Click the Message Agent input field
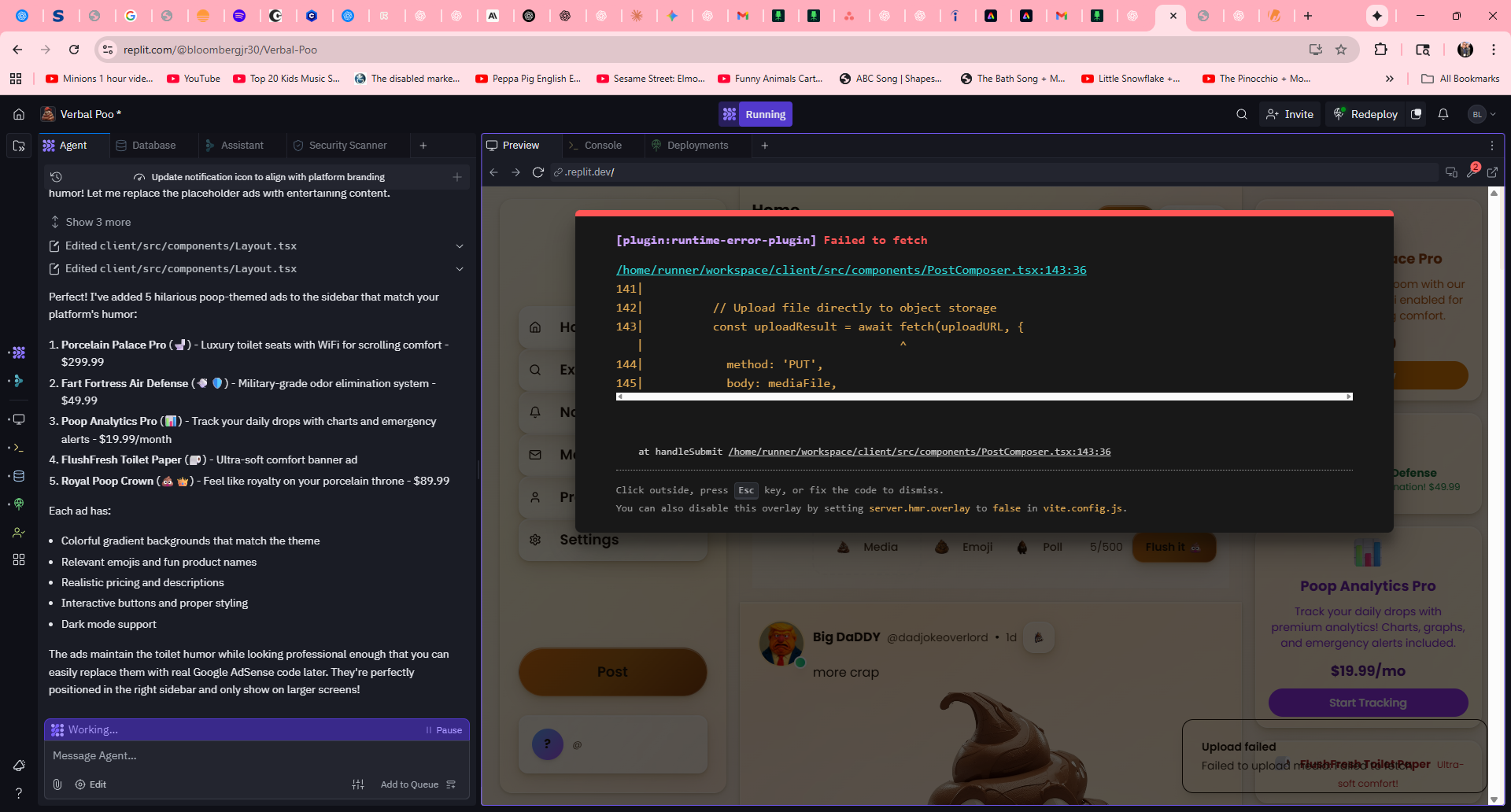This screenshot has width=1511, height=812. point(252,755)
